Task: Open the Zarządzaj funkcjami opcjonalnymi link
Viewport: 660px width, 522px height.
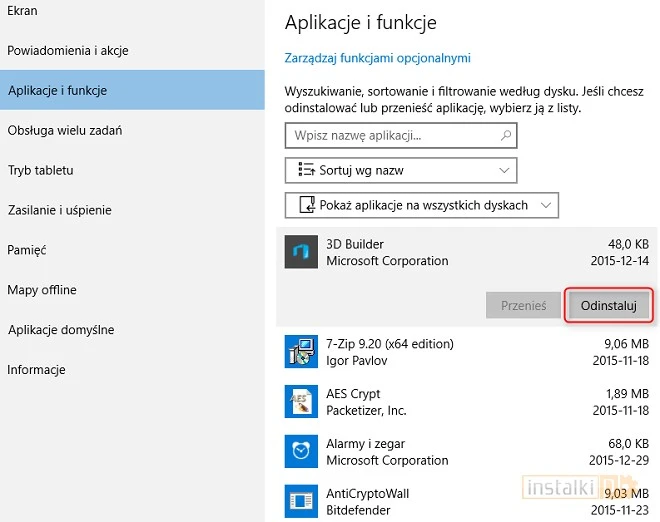Action: tap(377, 58)
